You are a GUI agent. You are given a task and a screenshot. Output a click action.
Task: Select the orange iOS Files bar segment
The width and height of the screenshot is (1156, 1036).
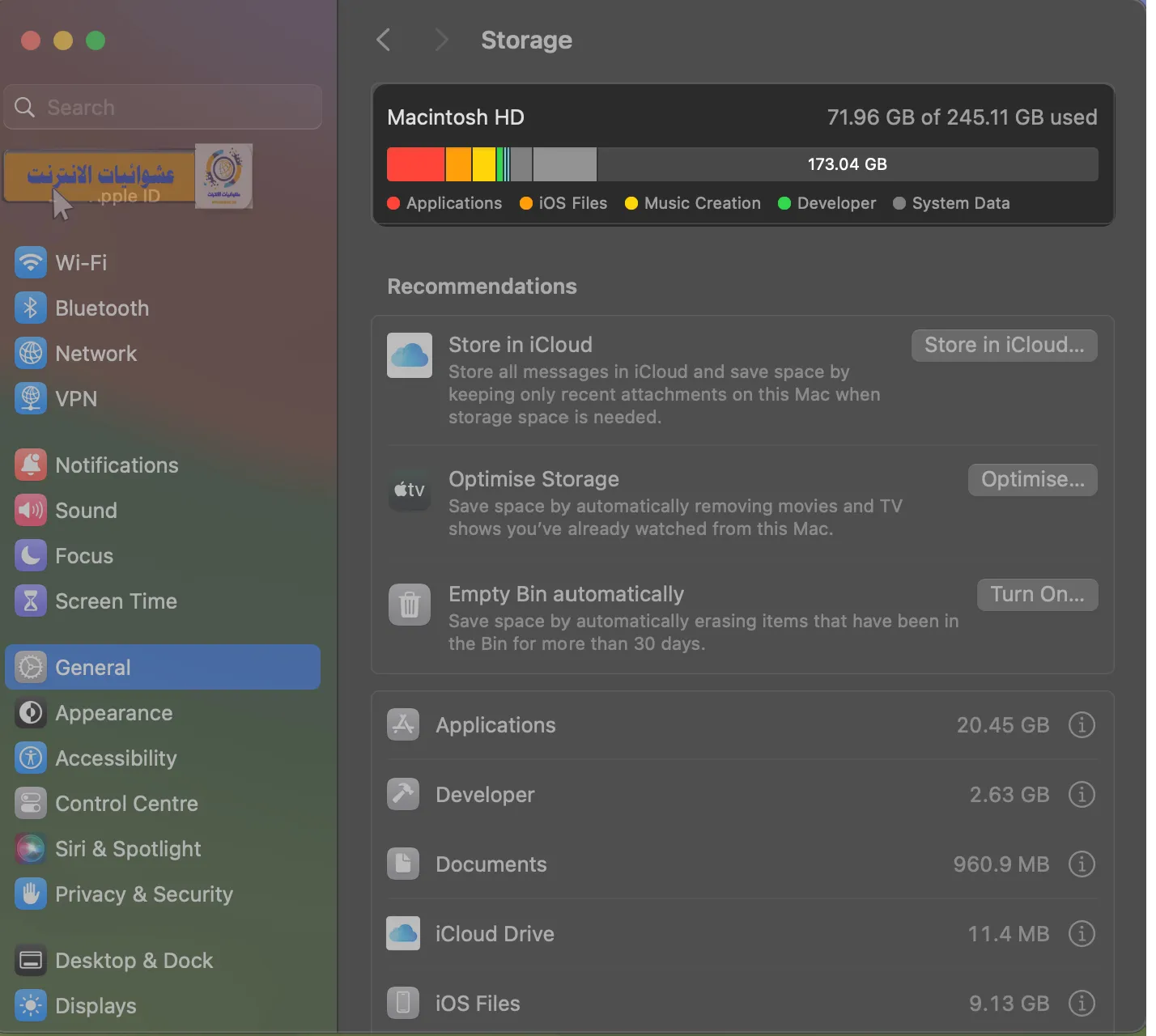458,164
